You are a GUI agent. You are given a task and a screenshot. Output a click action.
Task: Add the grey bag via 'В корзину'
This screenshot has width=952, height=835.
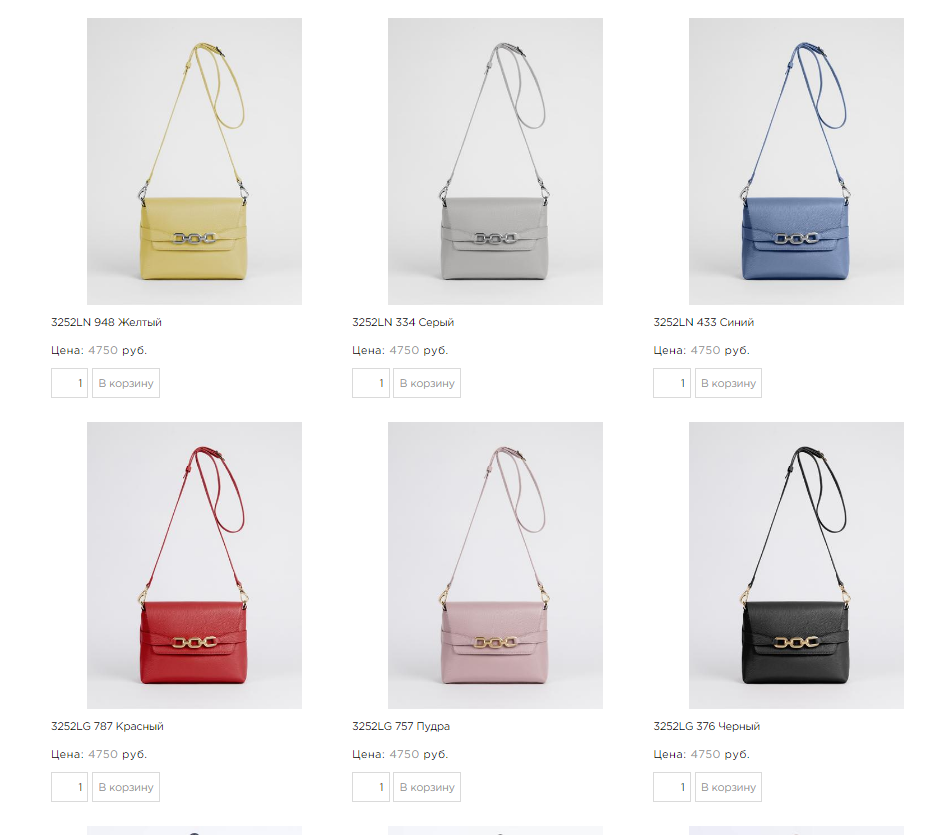tap(427, 383)
